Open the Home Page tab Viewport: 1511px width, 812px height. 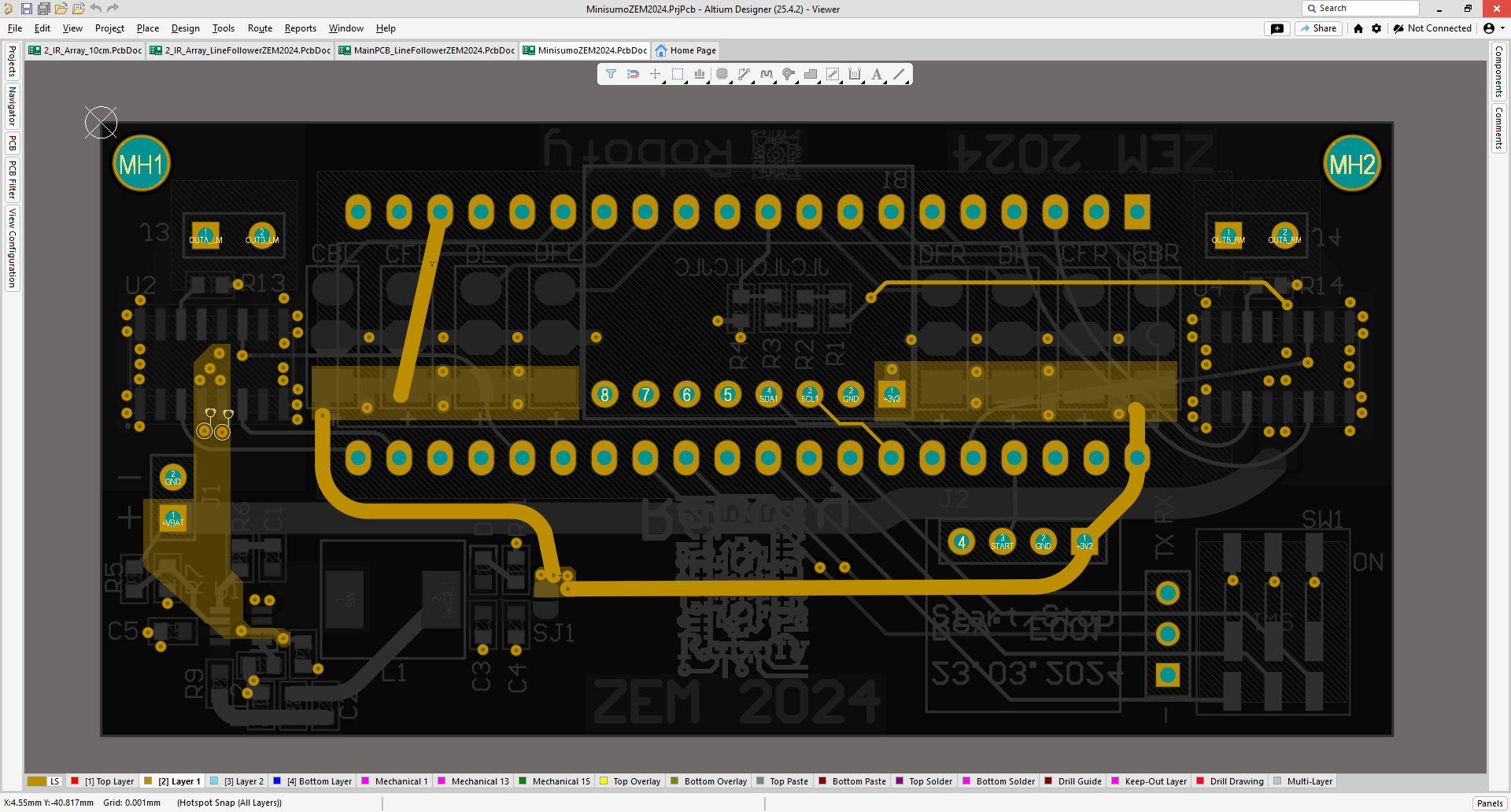685,50
